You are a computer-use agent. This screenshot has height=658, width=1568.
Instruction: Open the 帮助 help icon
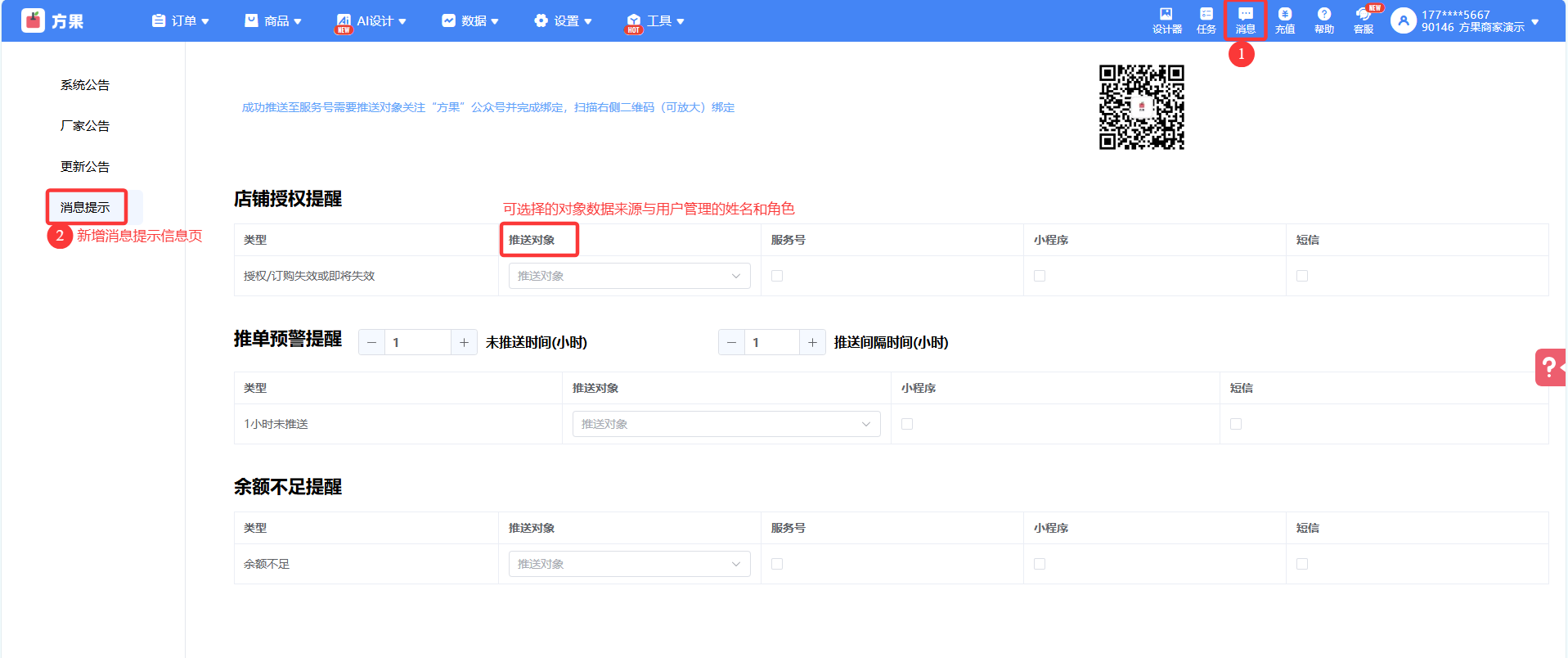point(1323,20)
